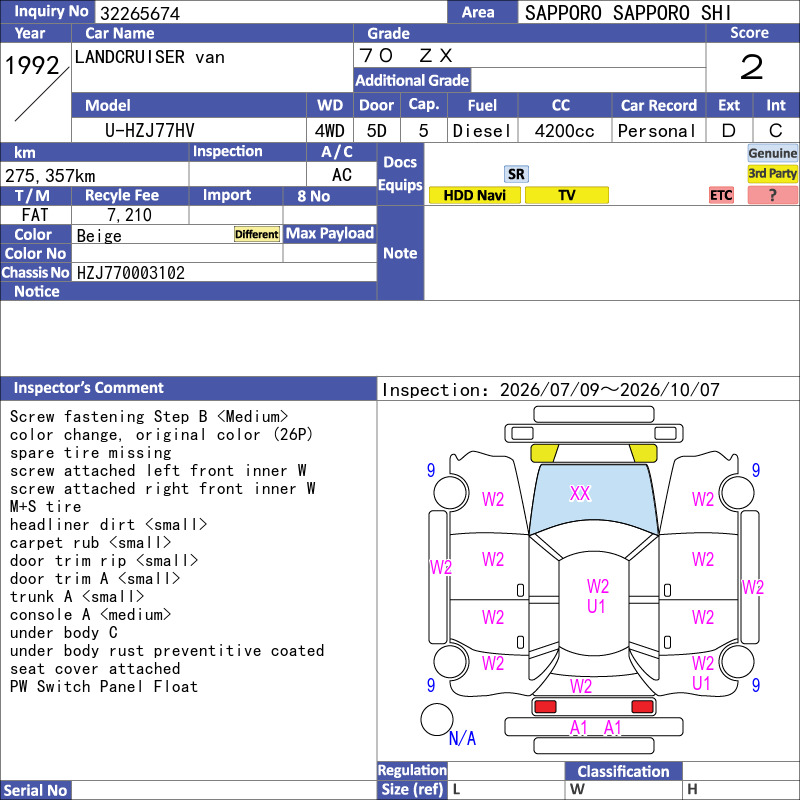
Task: Click the yellow TV equipment badge
Action: click(x=566, y=195)
